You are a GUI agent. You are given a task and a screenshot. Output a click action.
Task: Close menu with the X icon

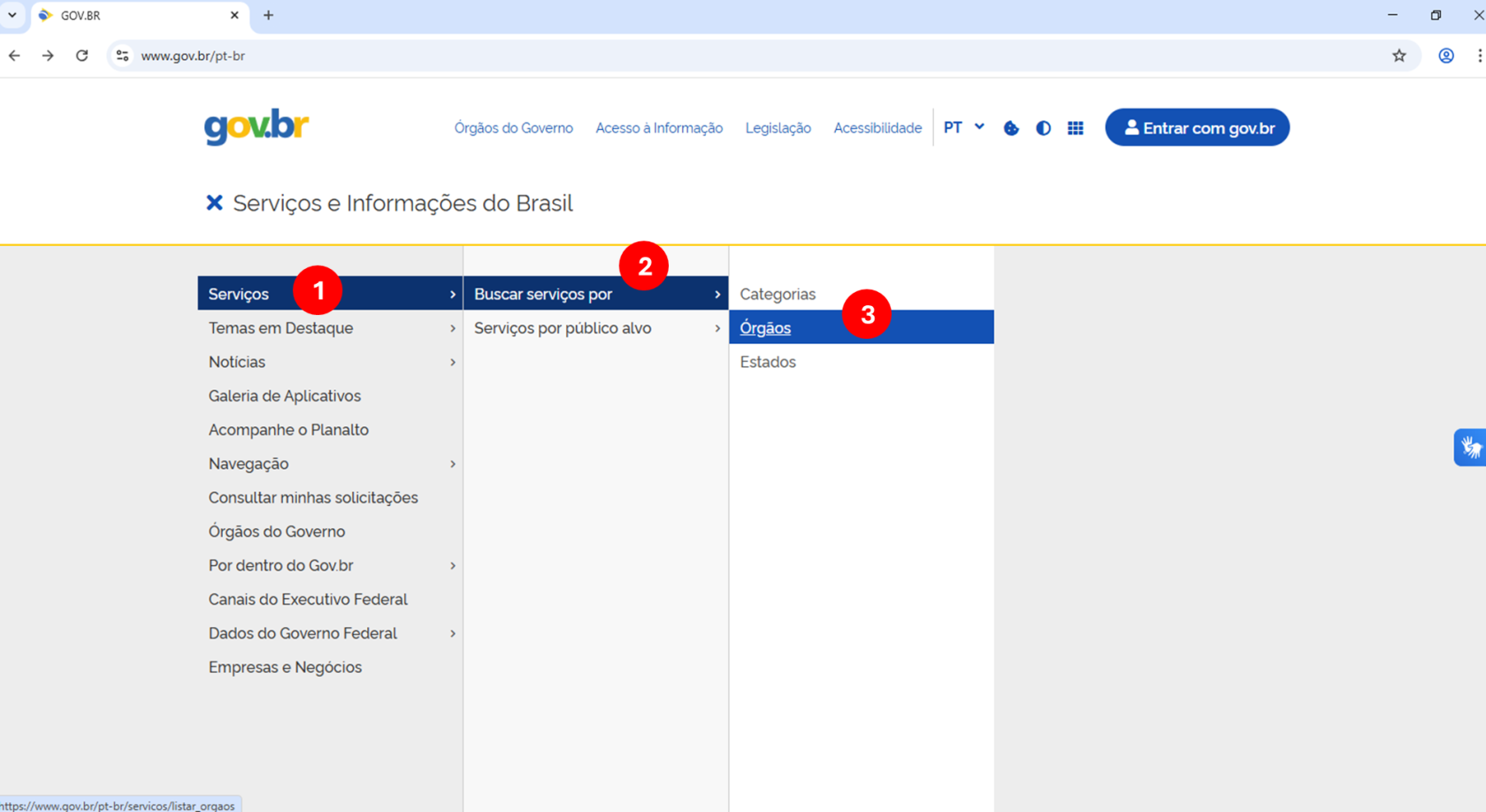coord(214,203)
